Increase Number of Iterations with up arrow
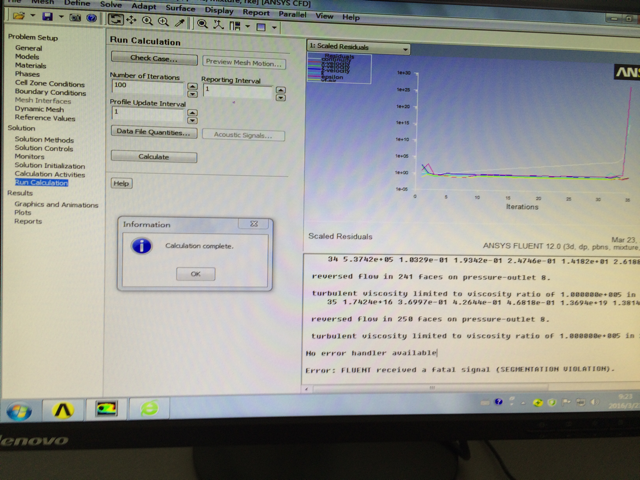The height and width of the screenshot is (480, 640). pyautogui.click(x=192, y=86)
